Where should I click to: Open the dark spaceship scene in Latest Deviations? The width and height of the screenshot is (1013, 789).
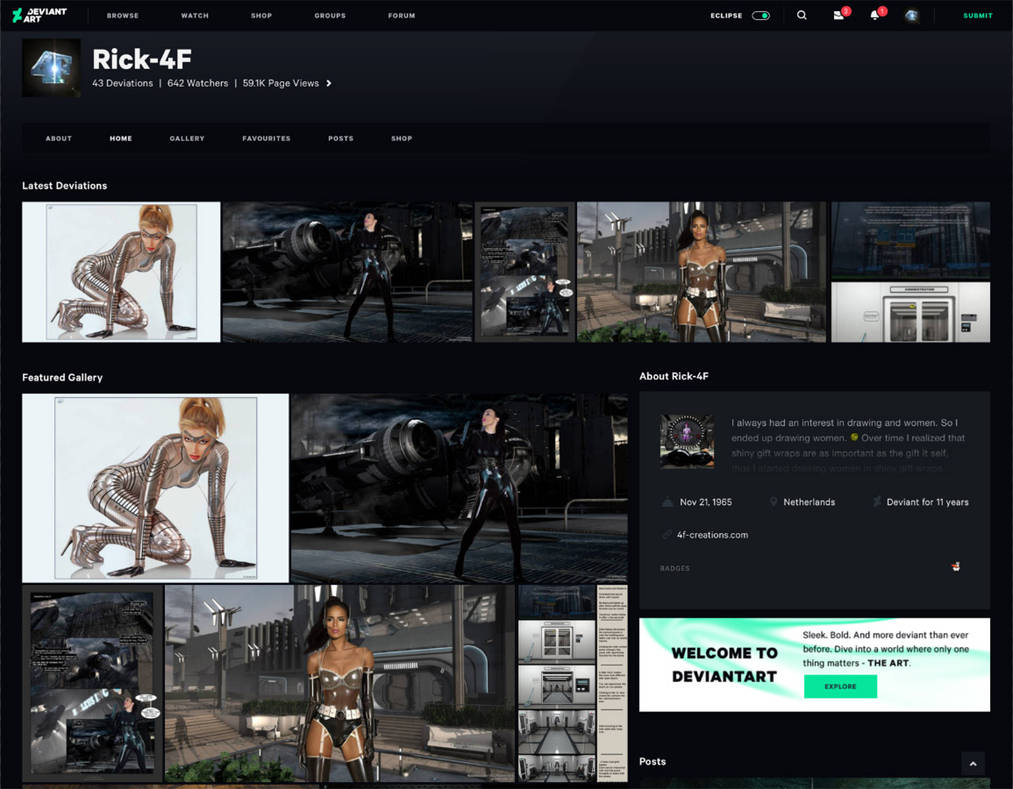348,272
